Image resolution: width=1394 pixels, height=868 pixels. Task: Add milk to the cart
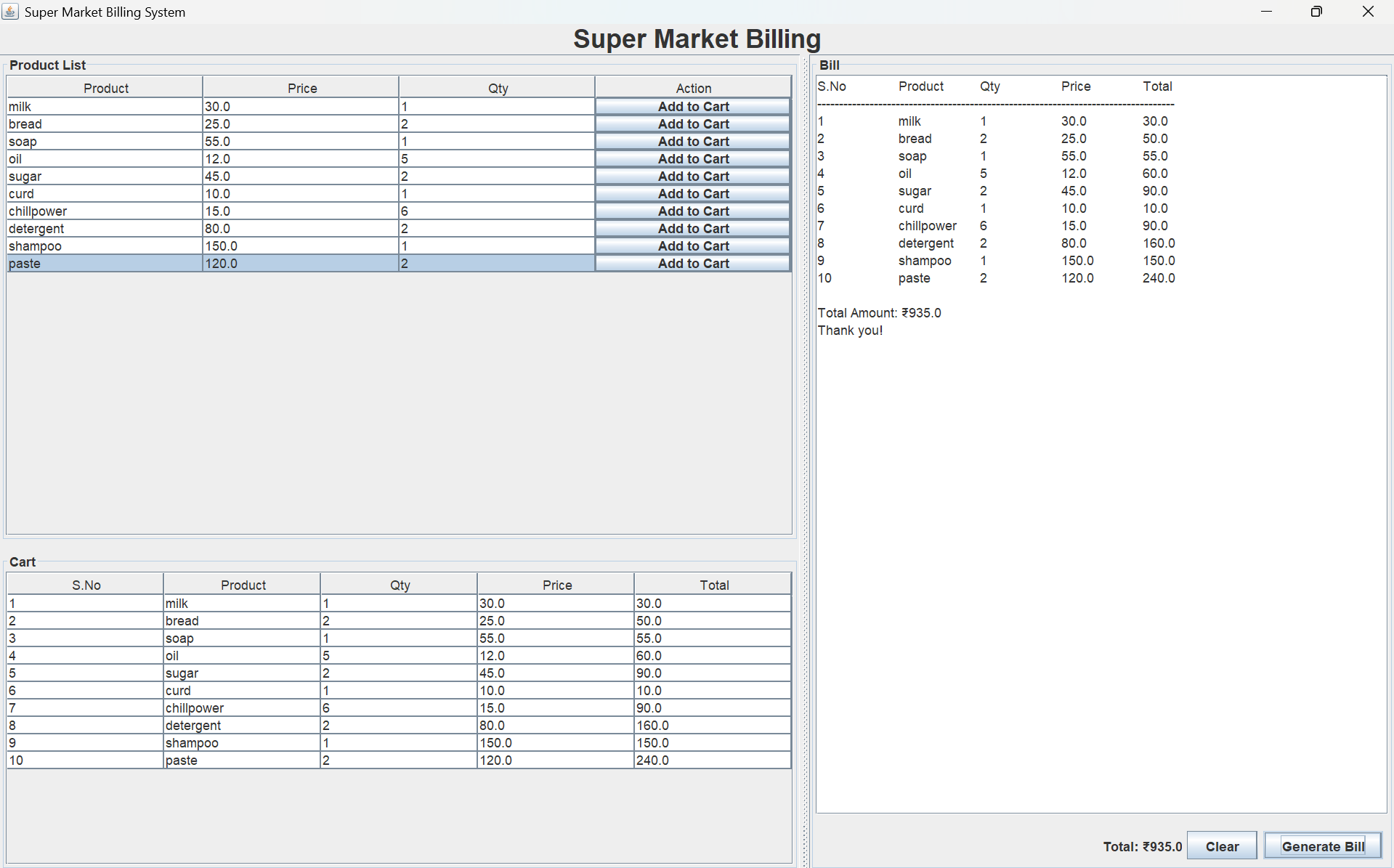693,107
